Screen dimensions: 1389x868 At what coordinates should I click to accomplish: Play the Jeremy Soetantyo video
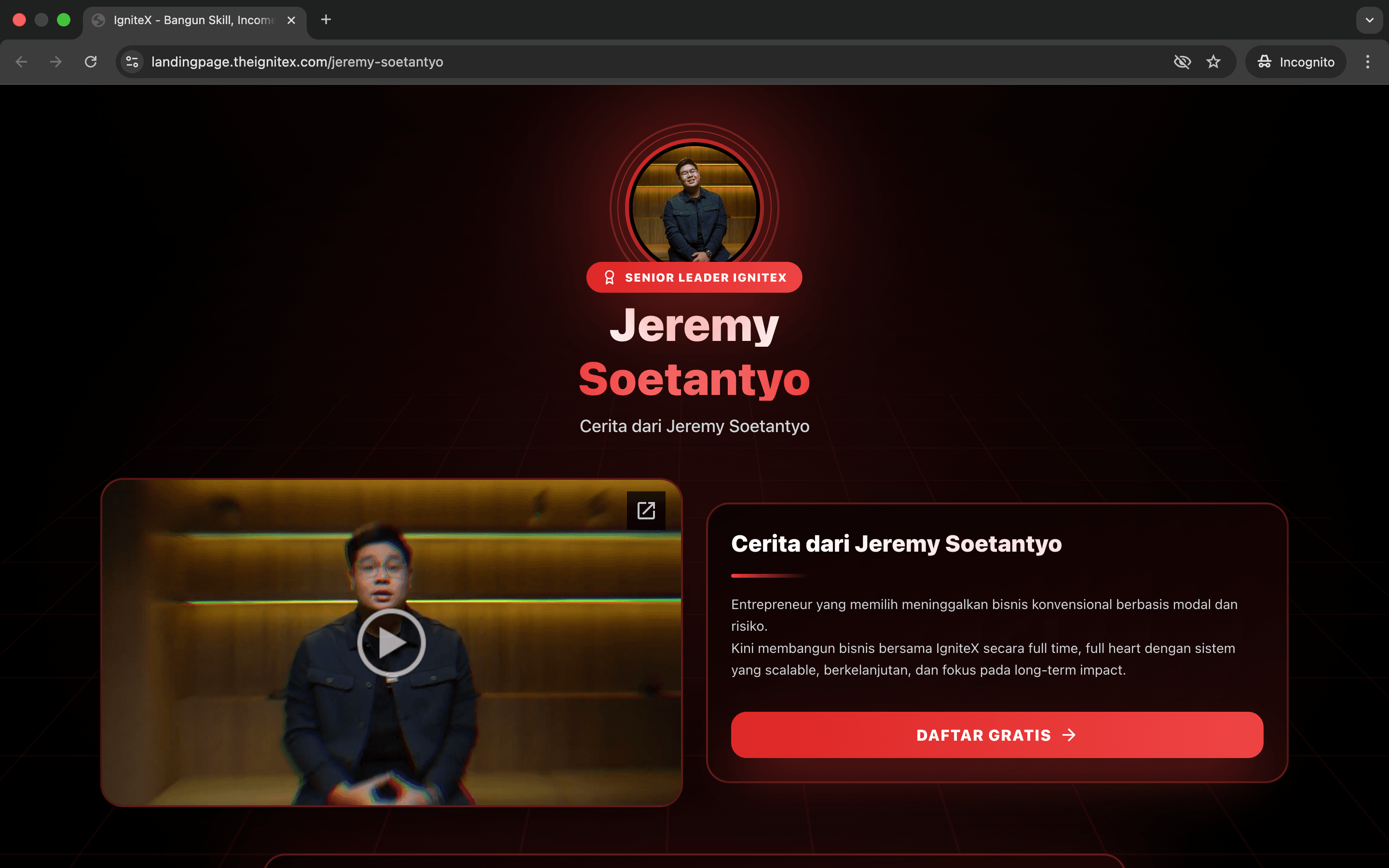pyautogui.click(x=392, y=642)
